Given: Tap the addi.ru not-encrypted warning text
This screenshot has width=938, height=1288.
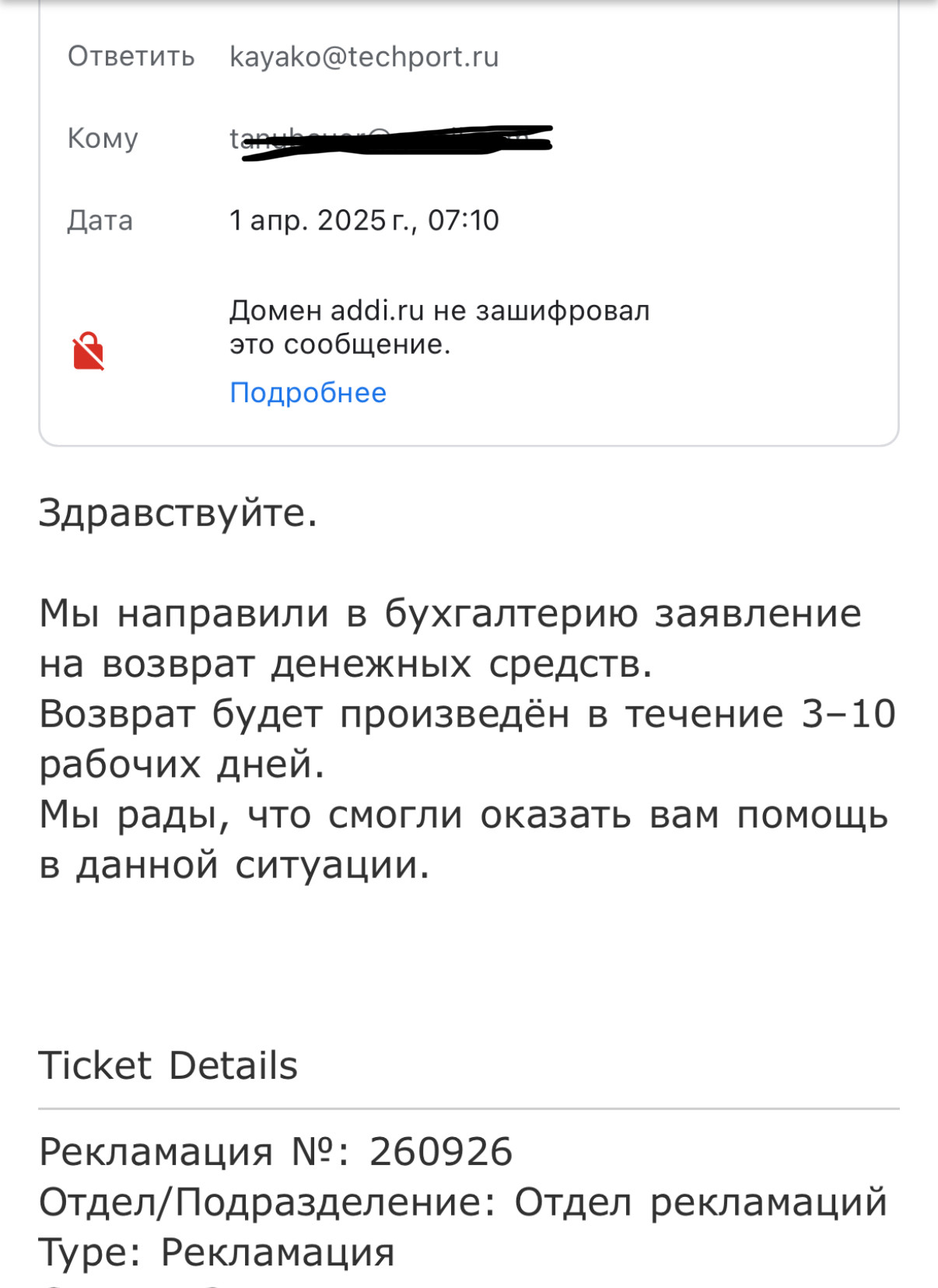Looking at the screenshot, I should tap(439, 327).
